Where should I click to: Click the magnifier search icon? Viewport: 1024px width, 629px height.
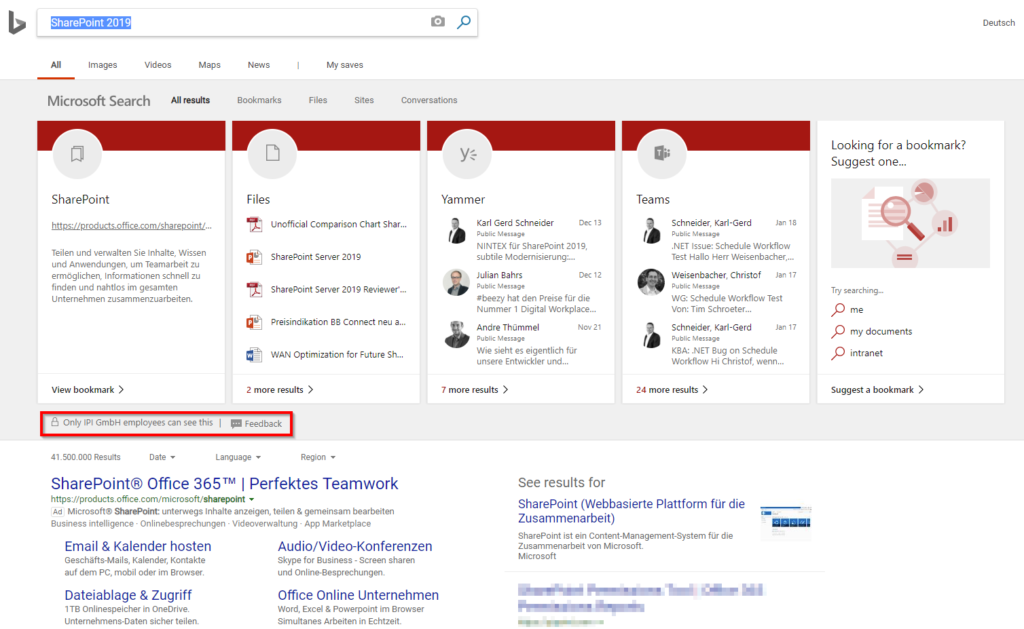tap(464, 22)
